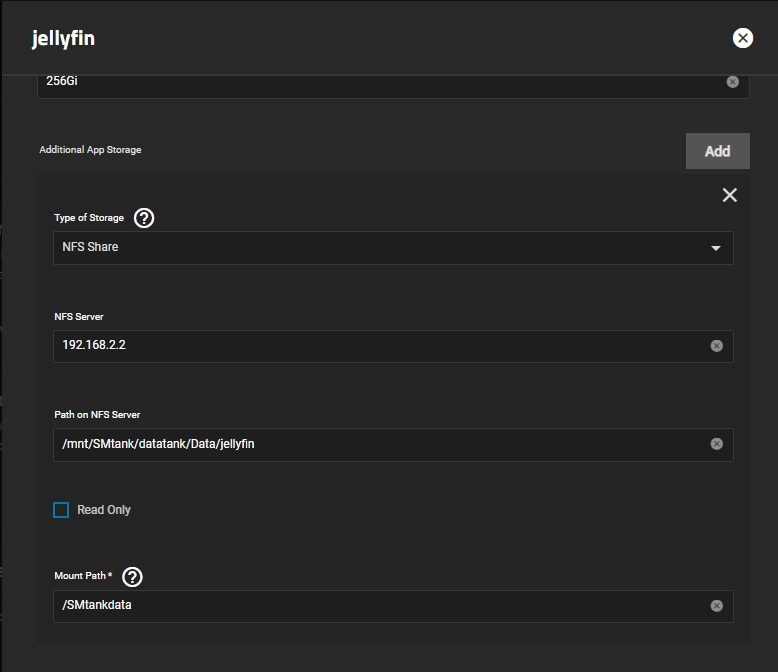Open the Type of Storage dropdown
The width and height of the screenshot is (778, 672).
click(x=393, y=248)
